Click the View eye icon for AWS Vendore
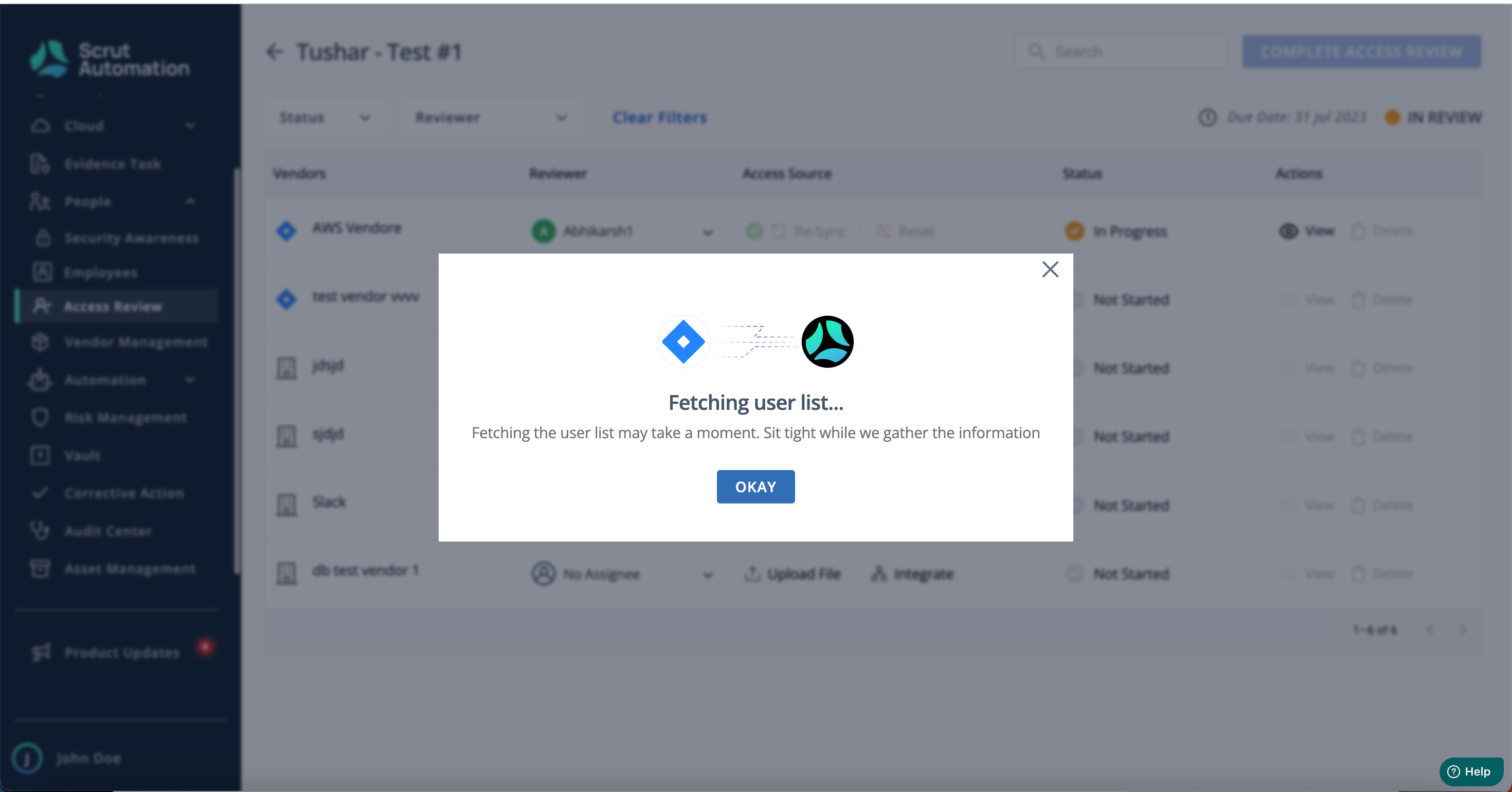1512x792 pixels. coord(1288,231)
